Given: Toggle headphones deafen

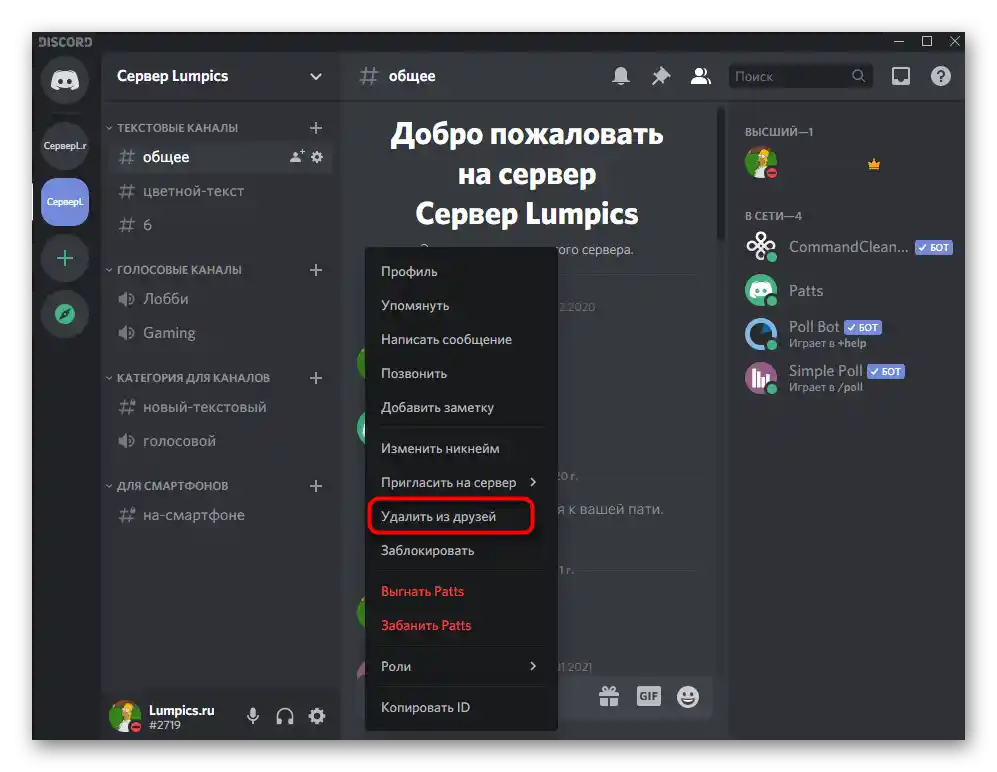Looking at the screenshot, I should 285,716.
